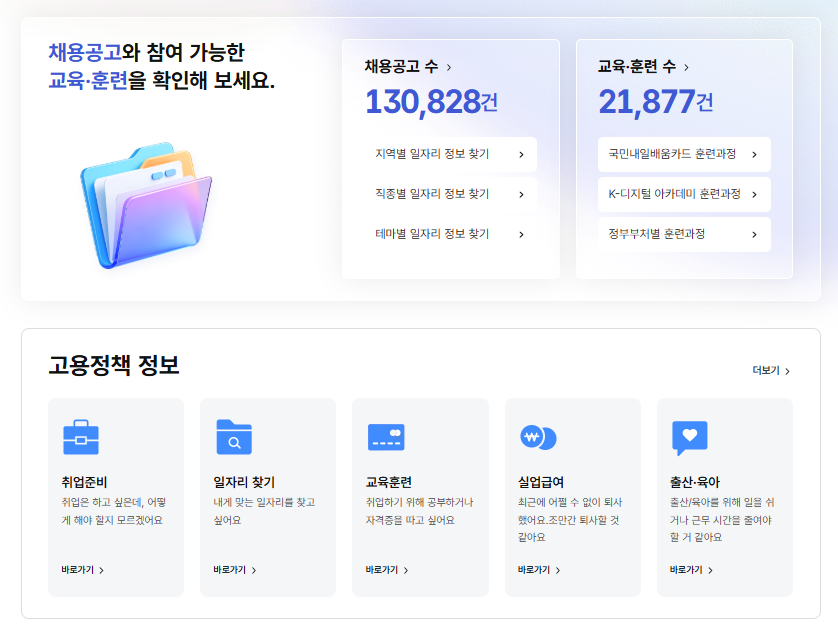Click the chevron on the K-디지털 아카데미 row
Screen dimensions: 838x633
[754, 195]
